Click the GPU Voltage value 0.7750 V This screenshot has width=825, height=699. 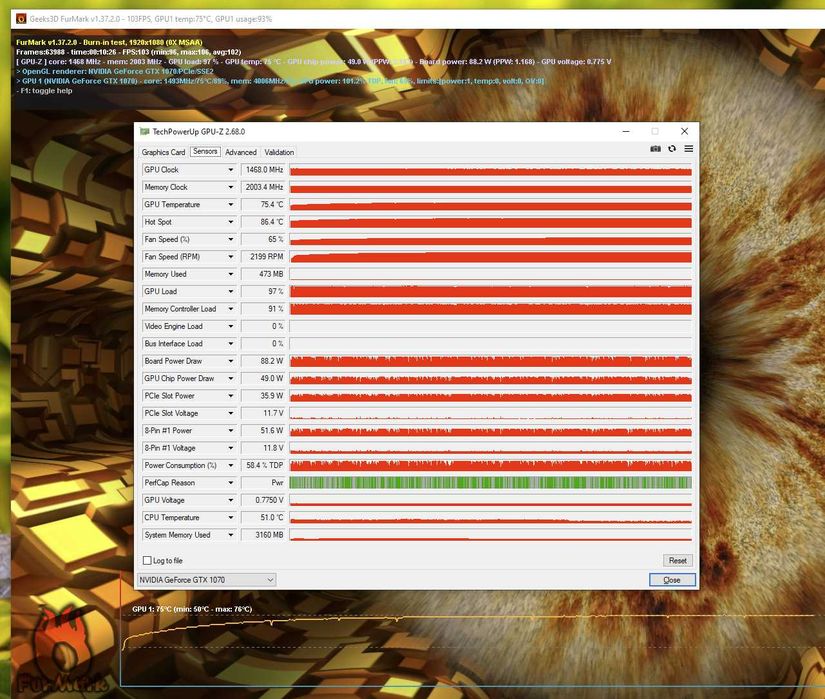(263, 500)
